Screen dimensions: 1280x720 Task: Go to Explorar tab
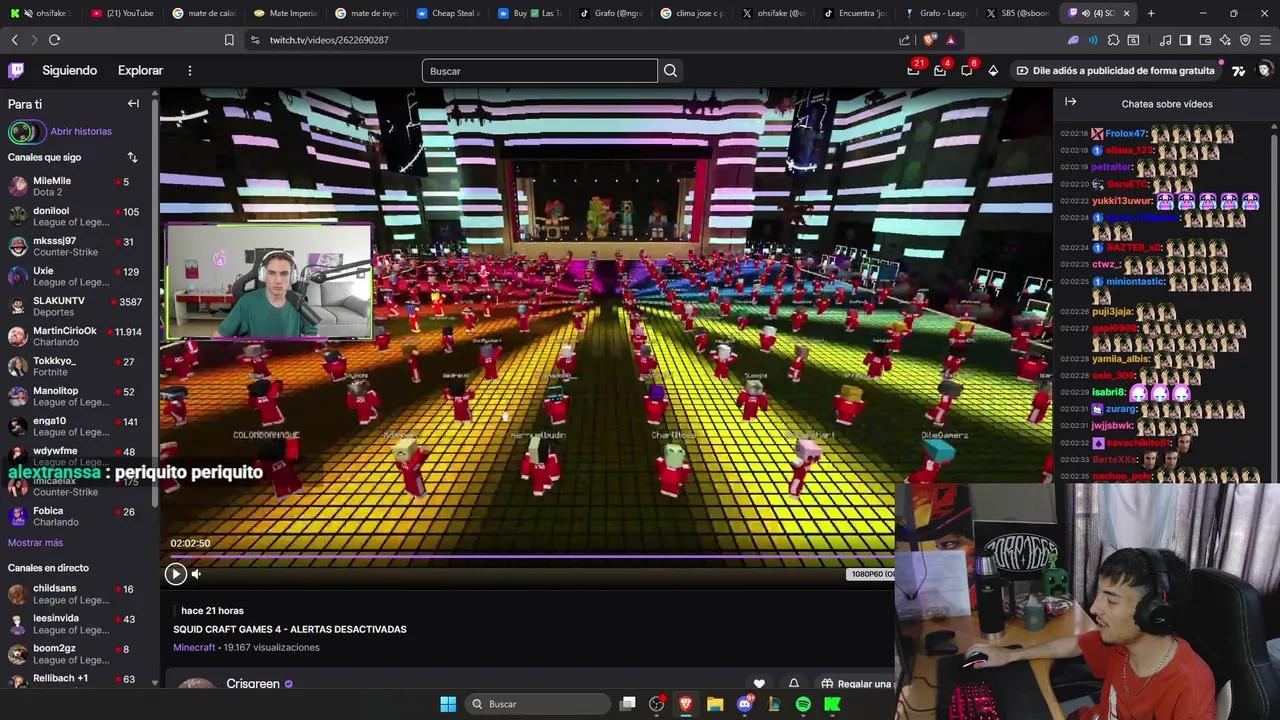(x=140, y=70)
